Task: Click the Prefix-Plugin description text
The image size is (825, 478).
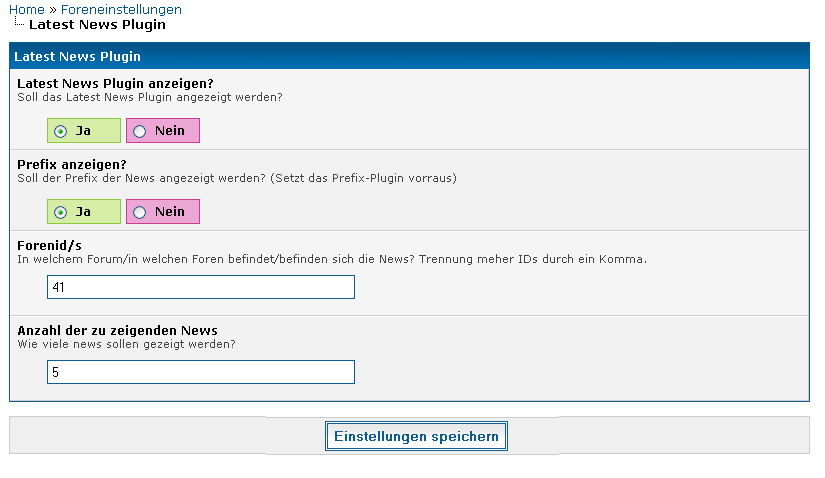Action: pyautogui.click(x=237, y=178)
